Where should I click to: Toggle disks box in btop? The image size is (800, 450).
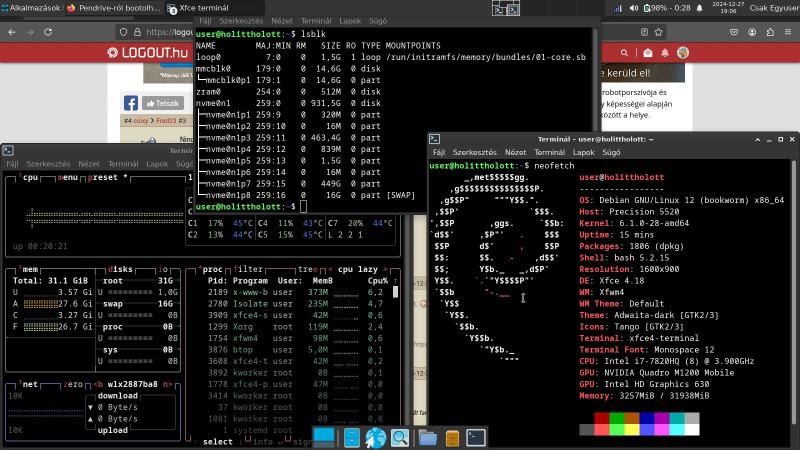coord(120,269)
